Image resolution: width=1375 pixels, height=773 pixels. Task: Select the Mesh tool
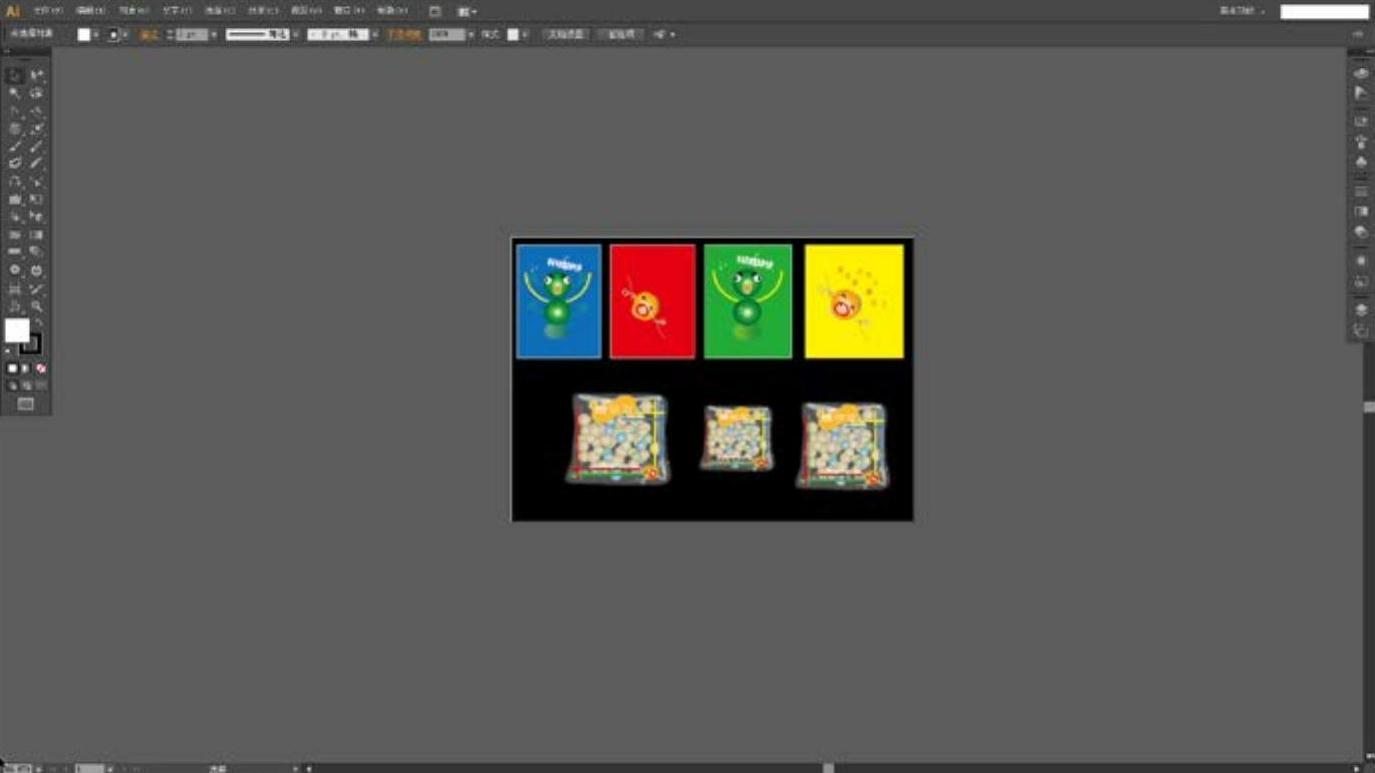click(x=15, y=234)
